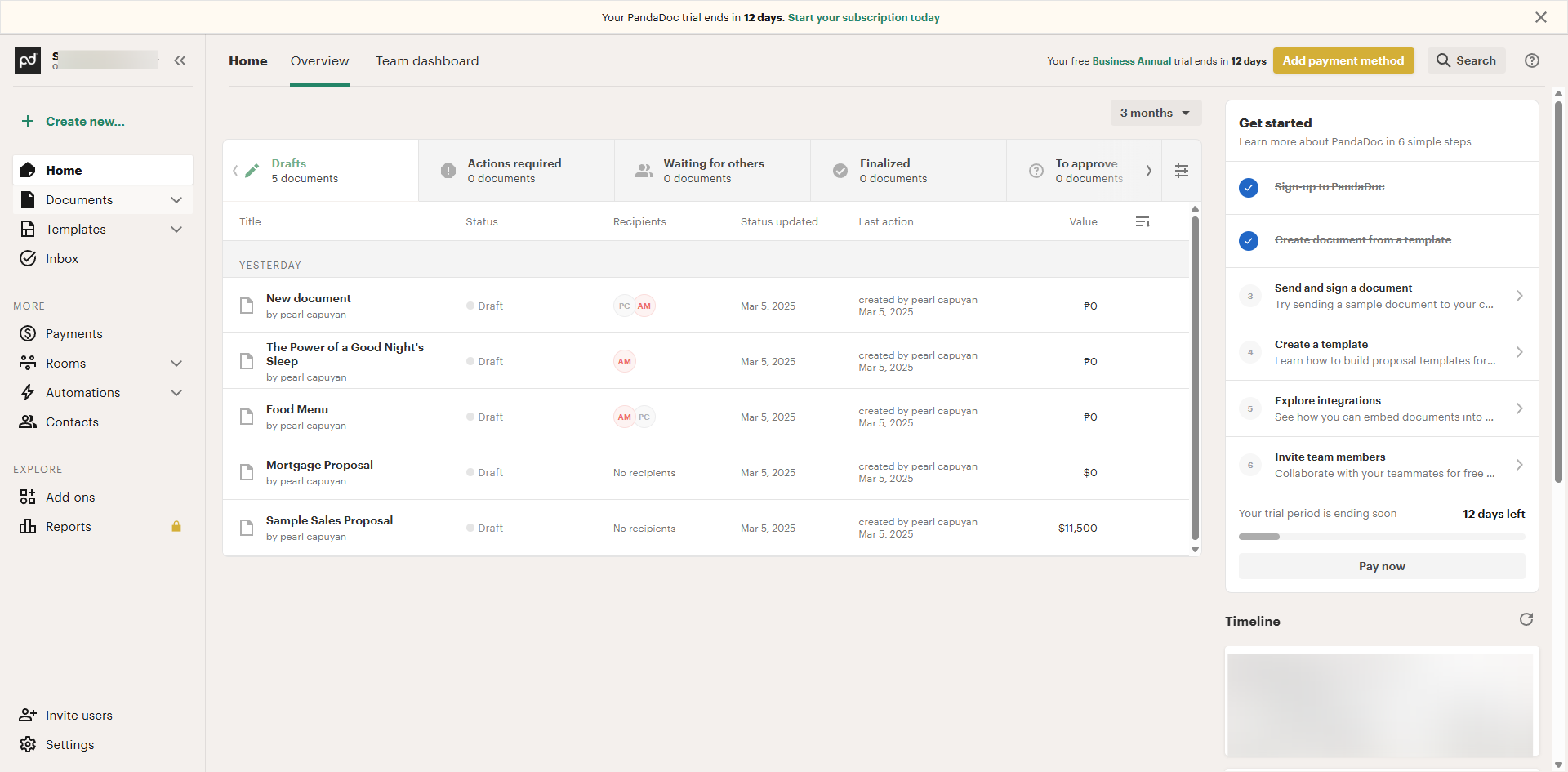Toggle the Create document from template checkmark

(1249, 241)
